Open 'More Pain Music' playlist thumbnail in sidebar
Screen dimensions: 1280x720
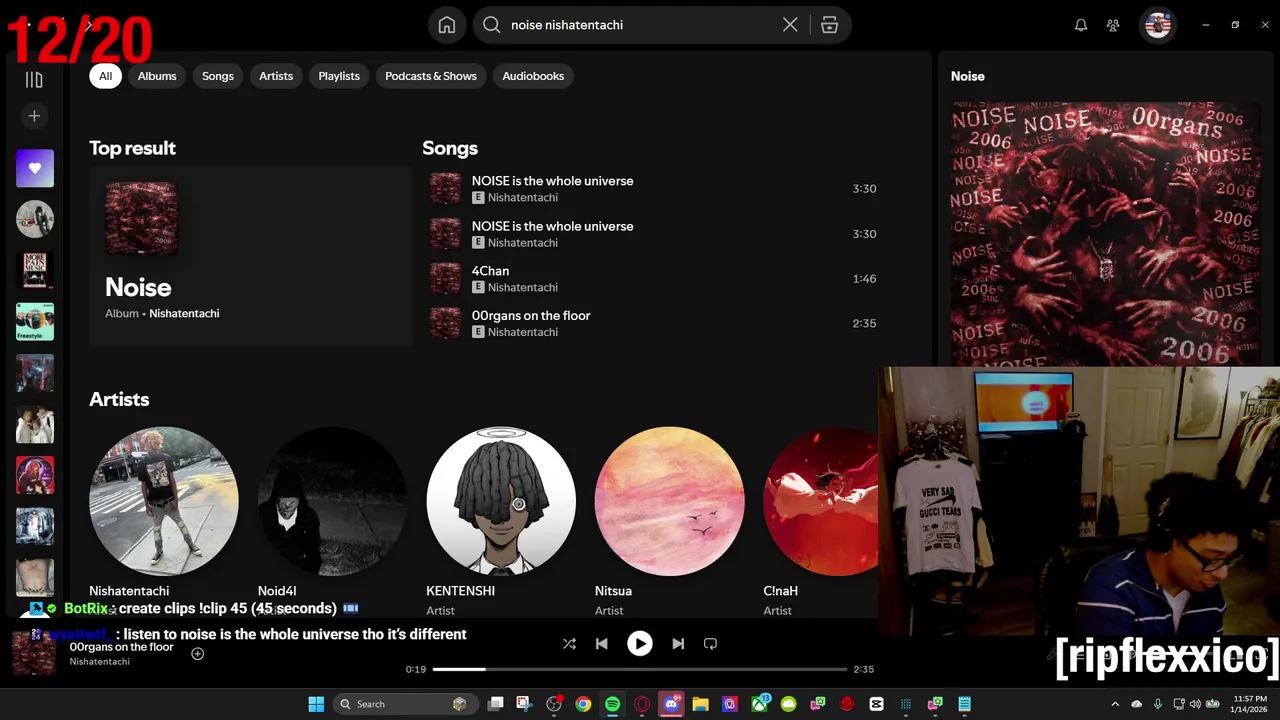(x=35, y=270)
